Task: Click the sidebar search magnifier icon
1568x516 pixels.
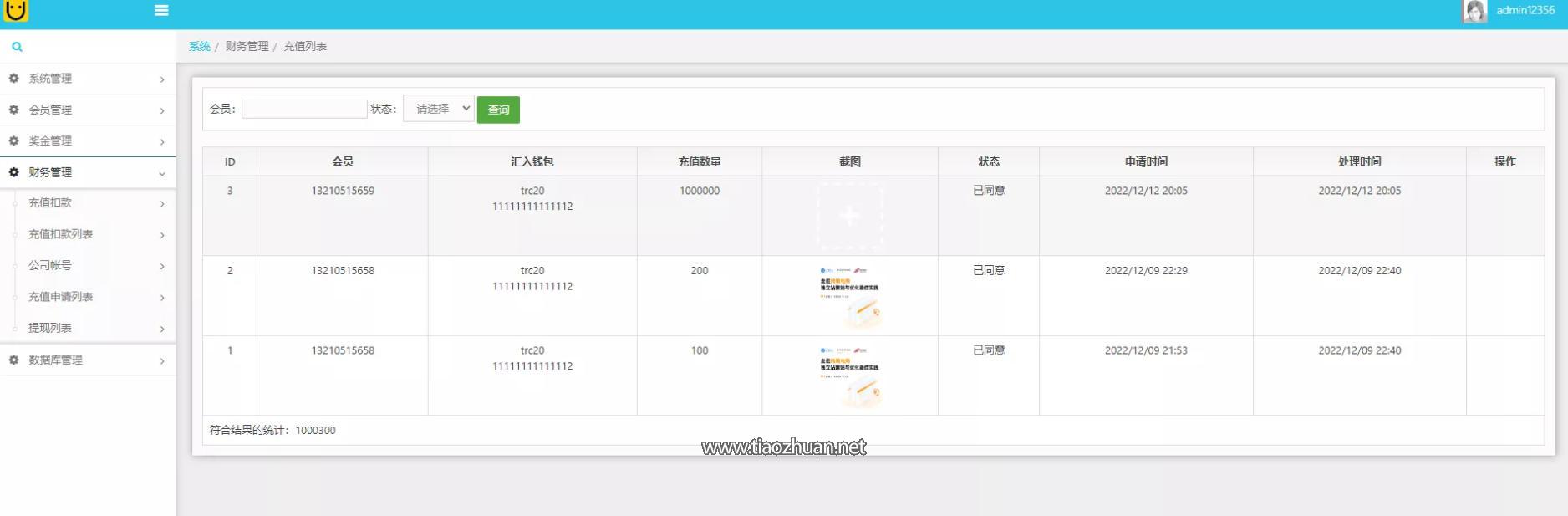Action: (x=17, y=47)
